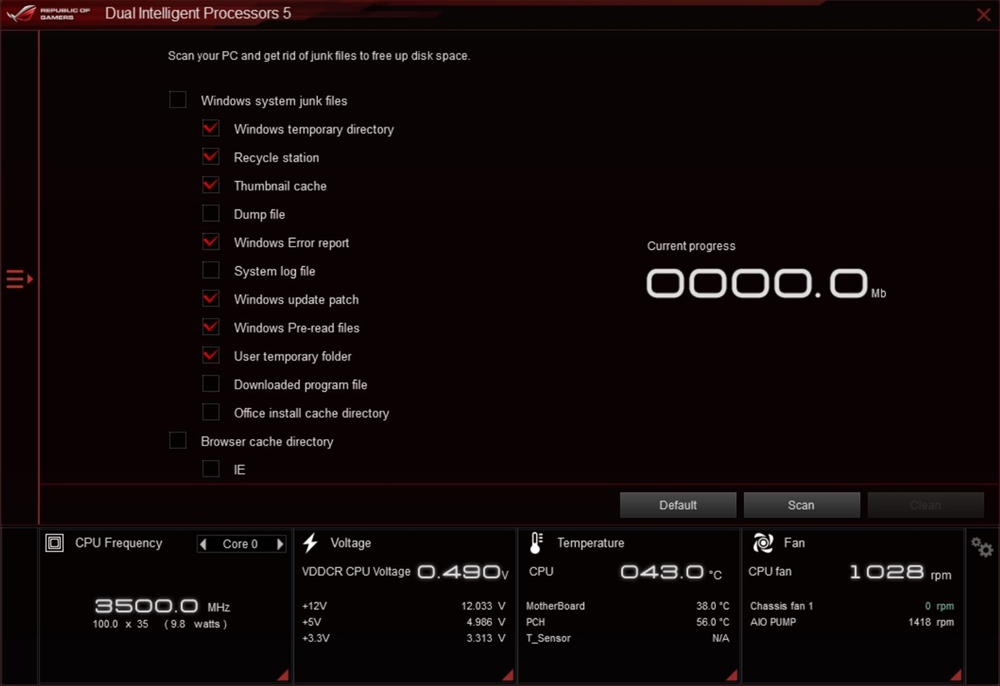Click the Chassis fan 1 row

pos(852,606)
